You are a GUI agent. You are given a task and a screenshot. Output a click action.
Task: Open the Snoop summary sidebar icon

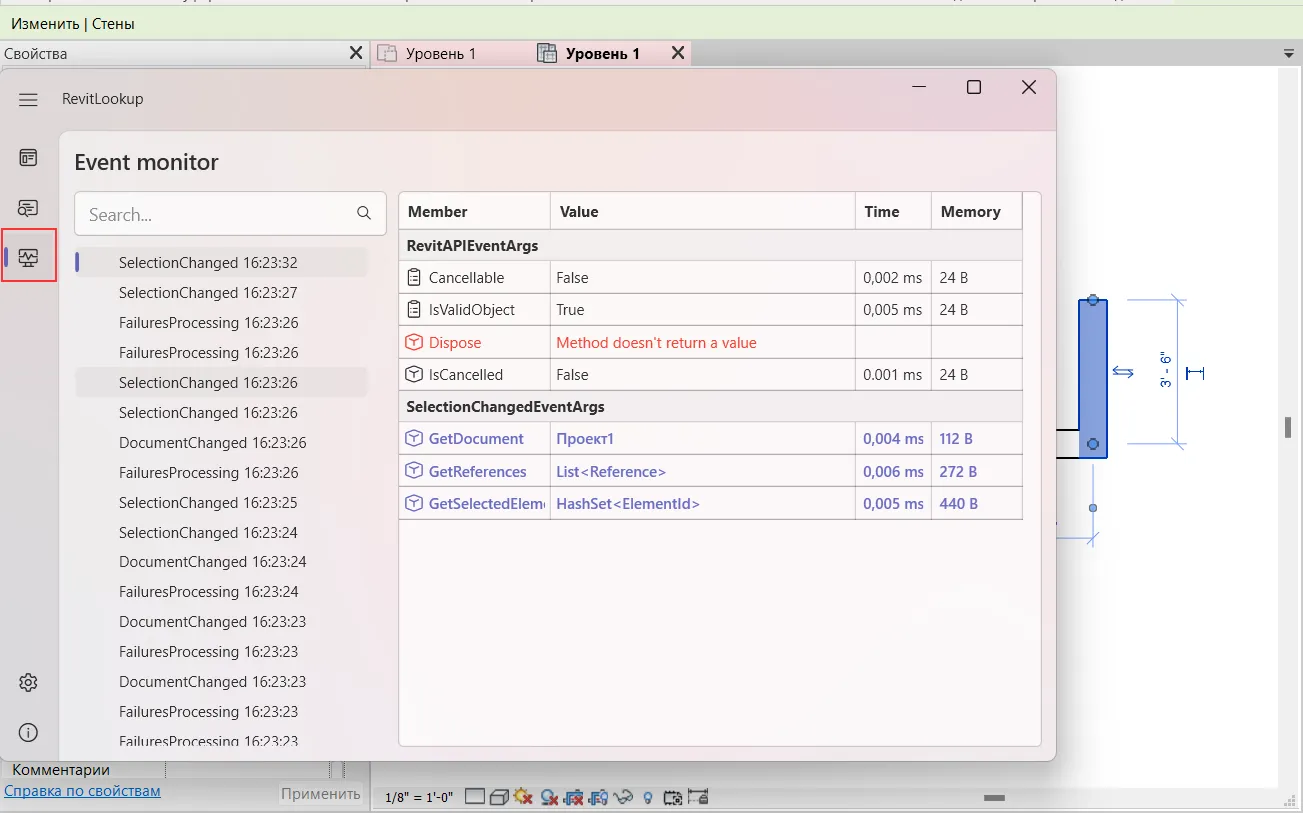click(28, 208)
